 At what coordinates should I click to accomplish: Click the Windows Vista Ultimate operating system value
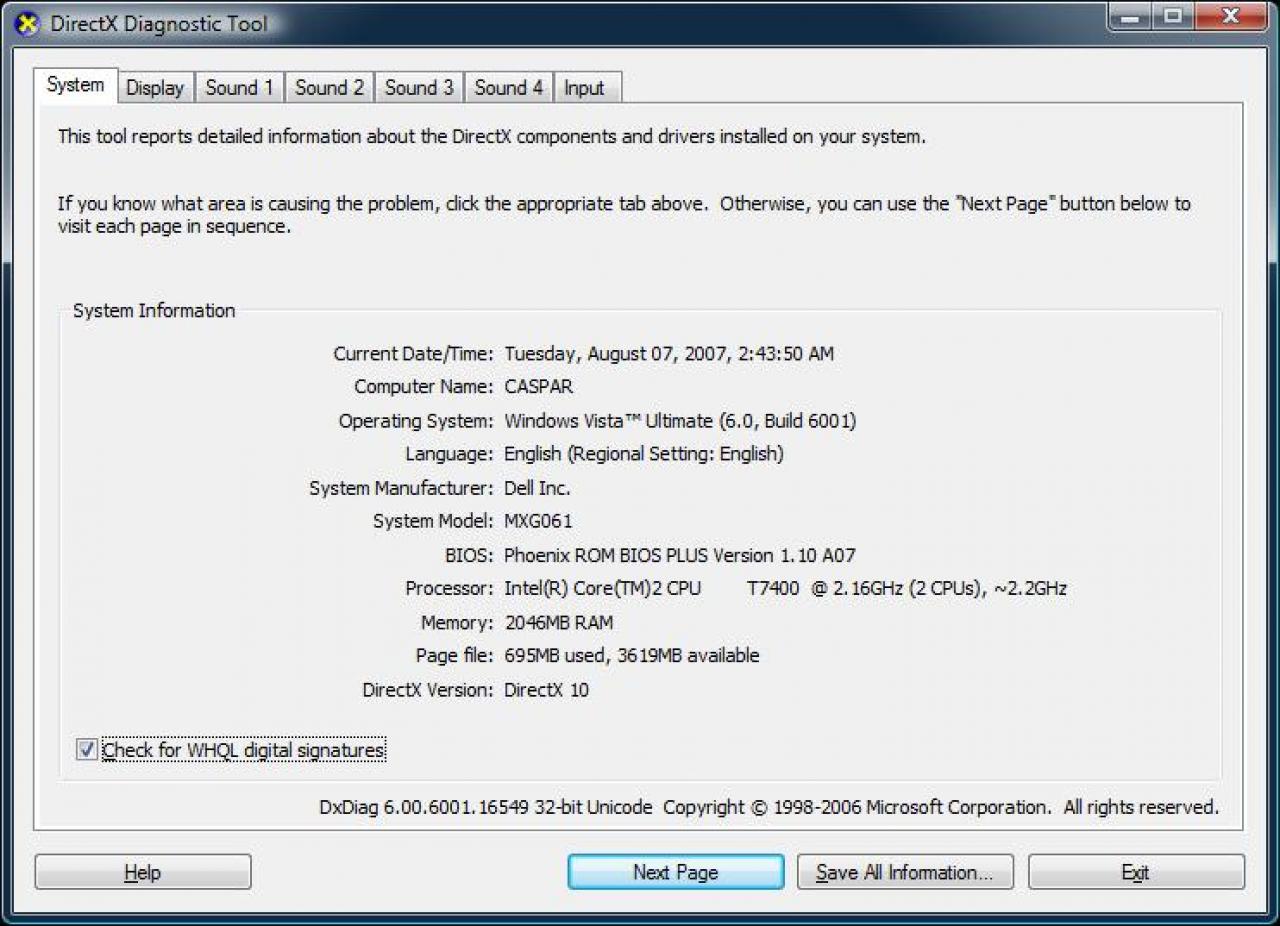pos(680,421)
